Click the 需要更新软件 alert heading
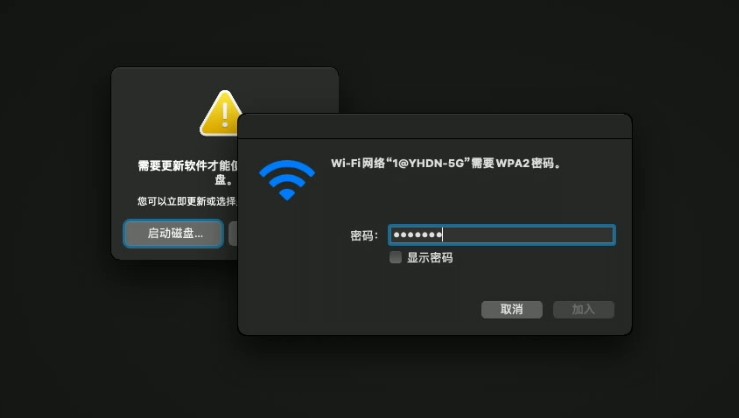 click(x=188, y=165)
